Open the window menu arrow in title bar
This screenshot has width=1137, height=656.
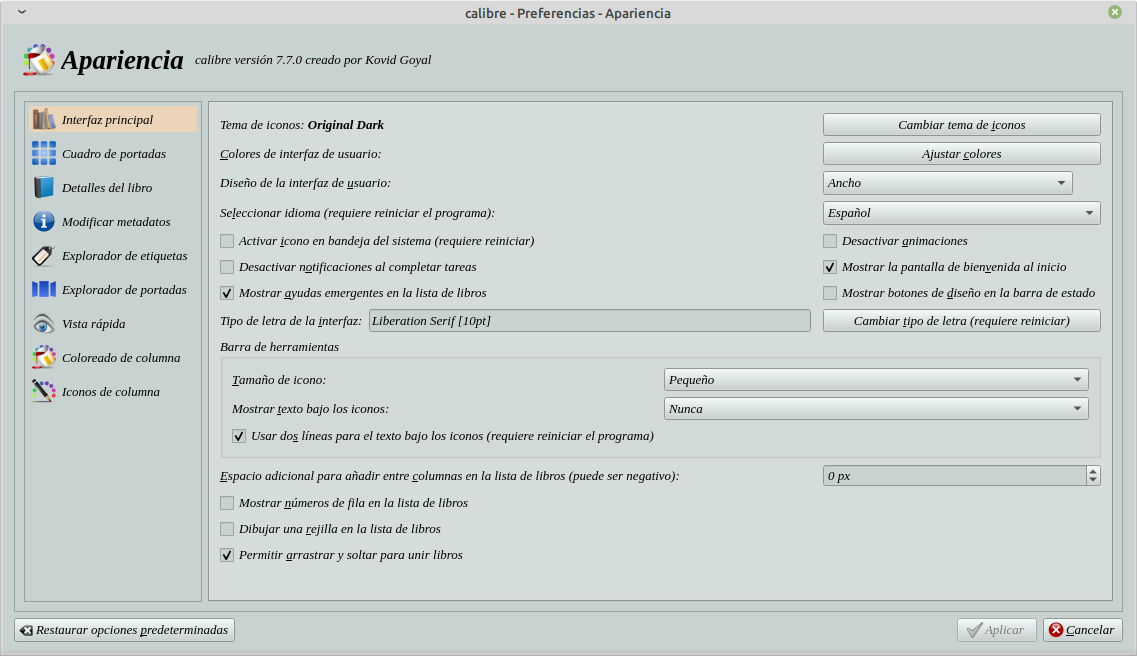[x=22, y=12]
